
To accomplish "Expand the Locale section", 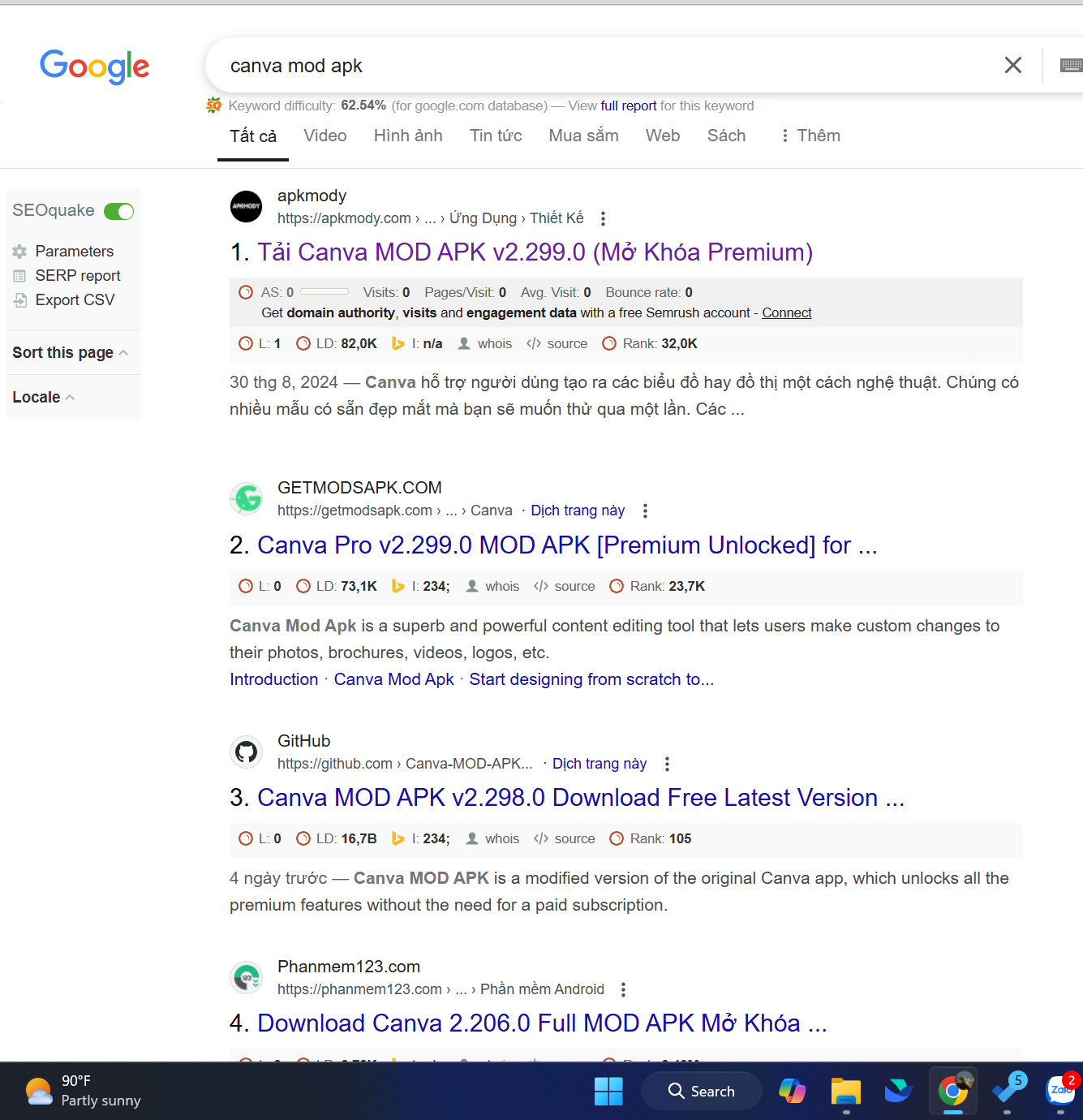I will 43,397.
